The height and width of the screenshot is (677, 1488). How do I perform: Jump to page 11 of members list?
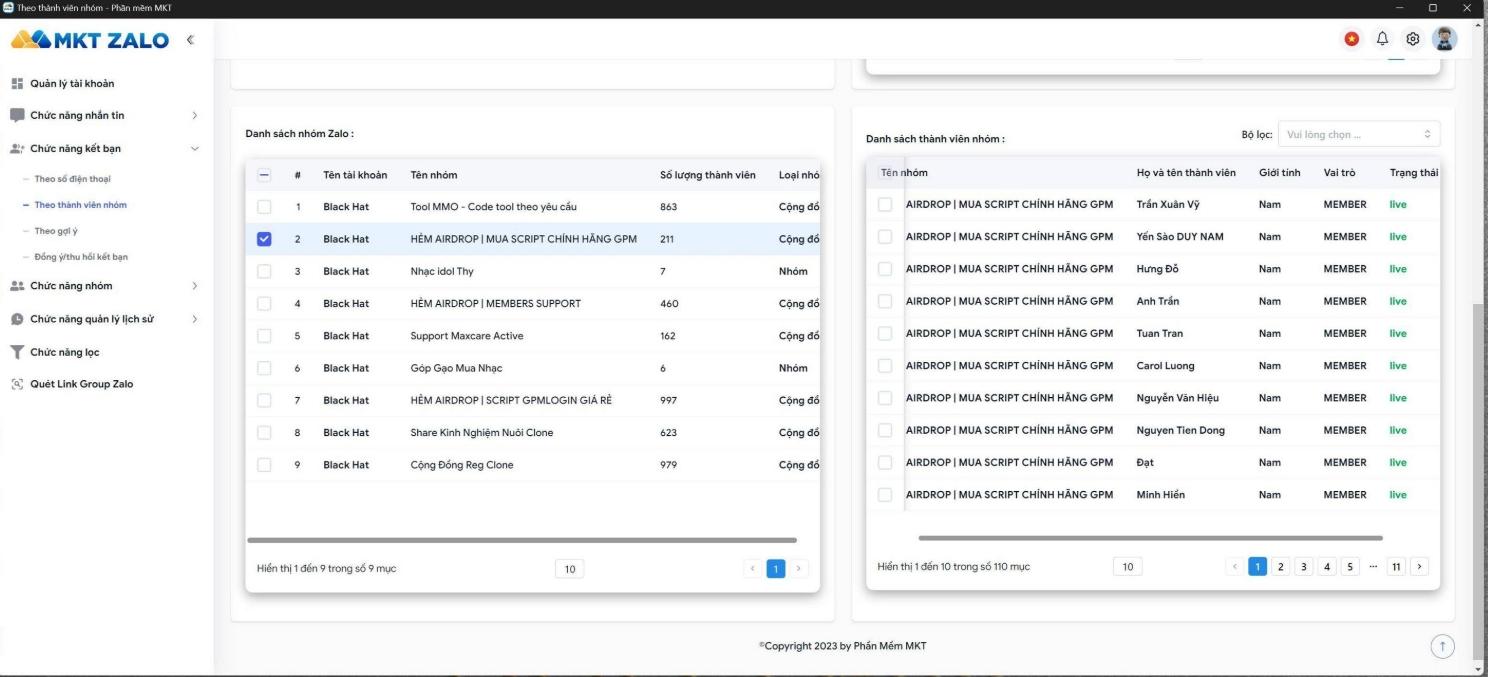[x=1395, y=567]
